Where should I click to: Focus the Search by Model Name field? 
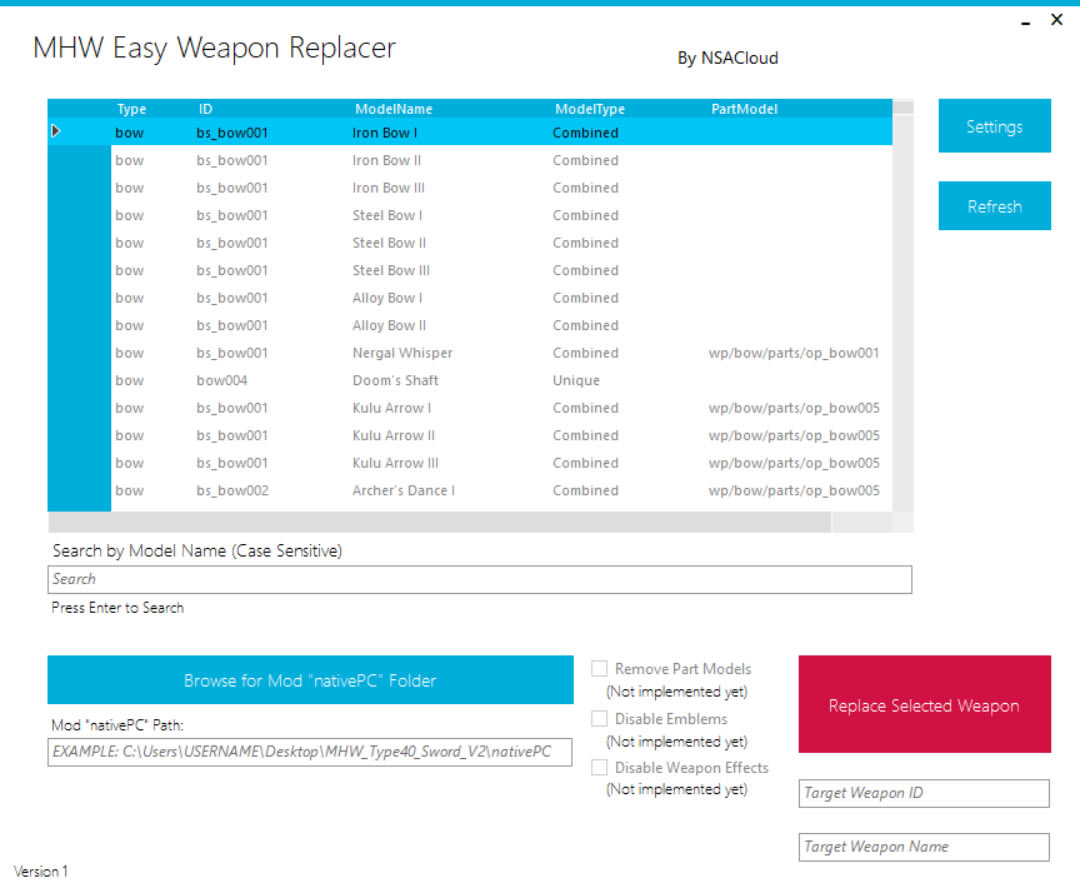click(x=480, y=579)
